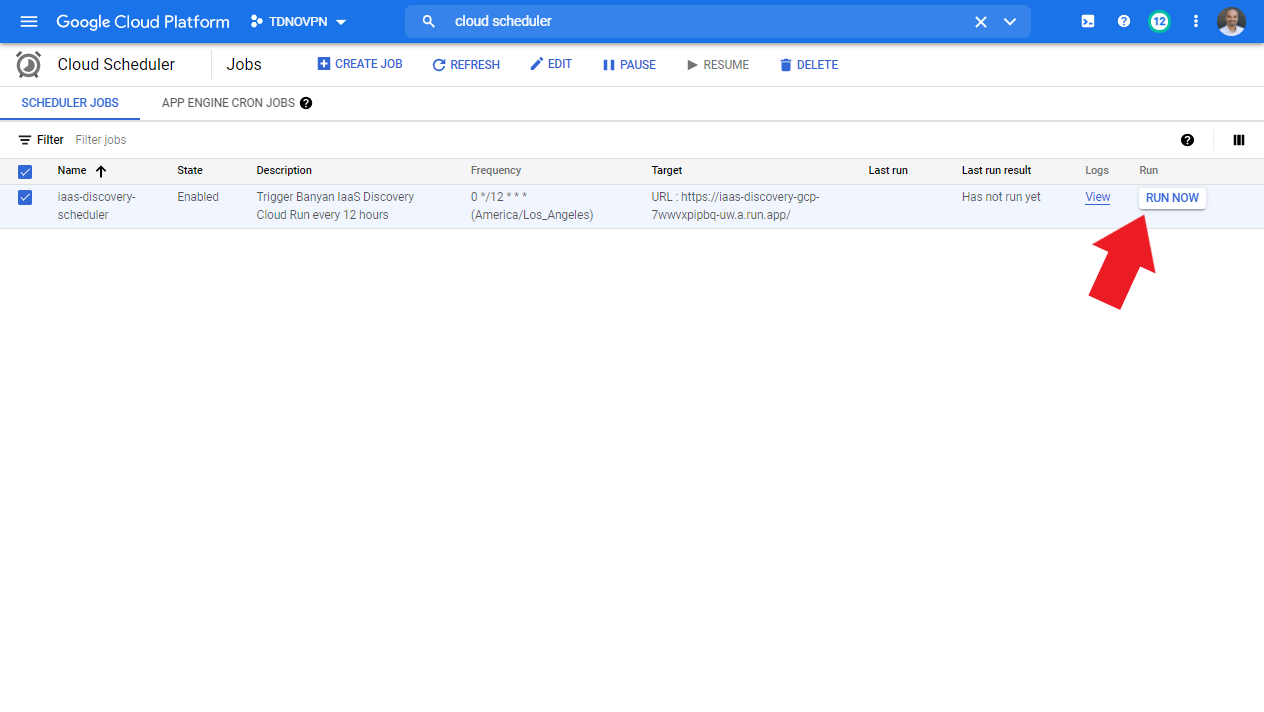The image size is (1264, 712).
Task: Open the View logs link
Action: tap(1097, 197)
